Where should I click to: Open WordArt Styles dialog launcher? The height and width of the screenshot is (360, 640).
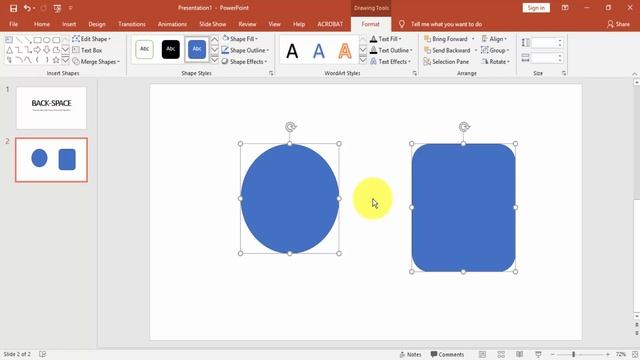415,73
